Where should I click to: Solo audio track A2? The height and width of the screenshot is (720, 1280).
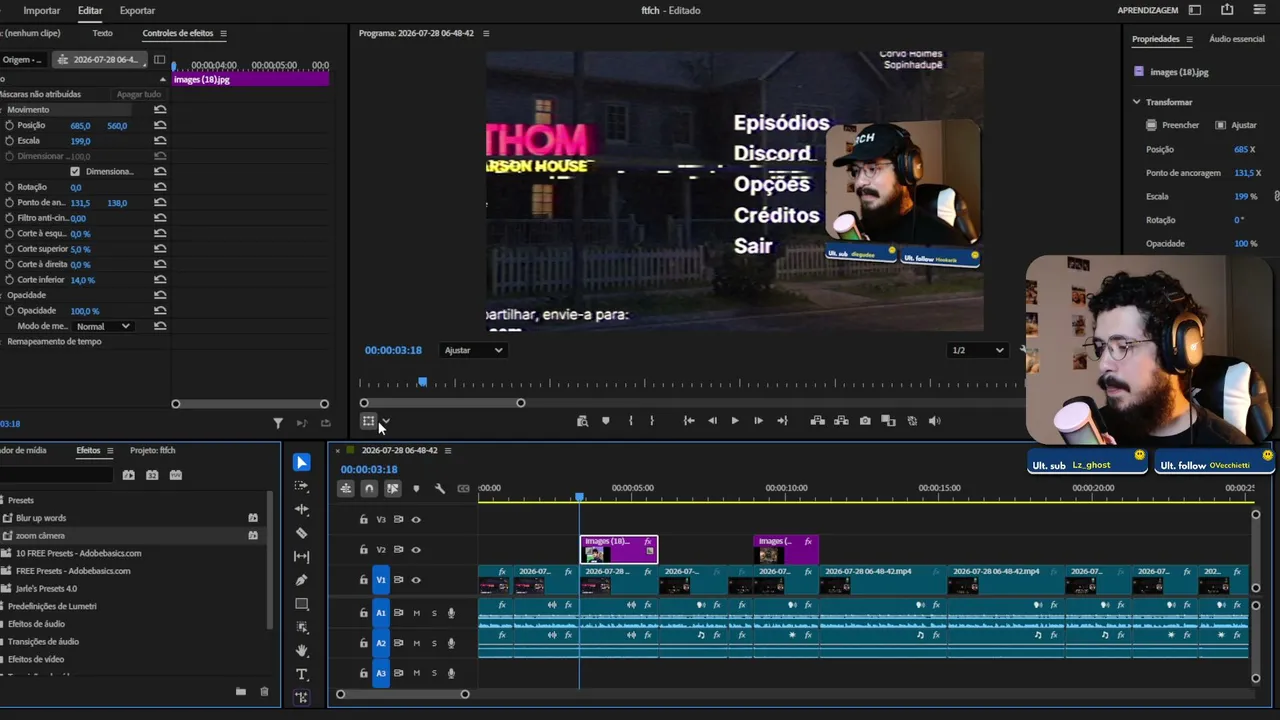[433, 643]
